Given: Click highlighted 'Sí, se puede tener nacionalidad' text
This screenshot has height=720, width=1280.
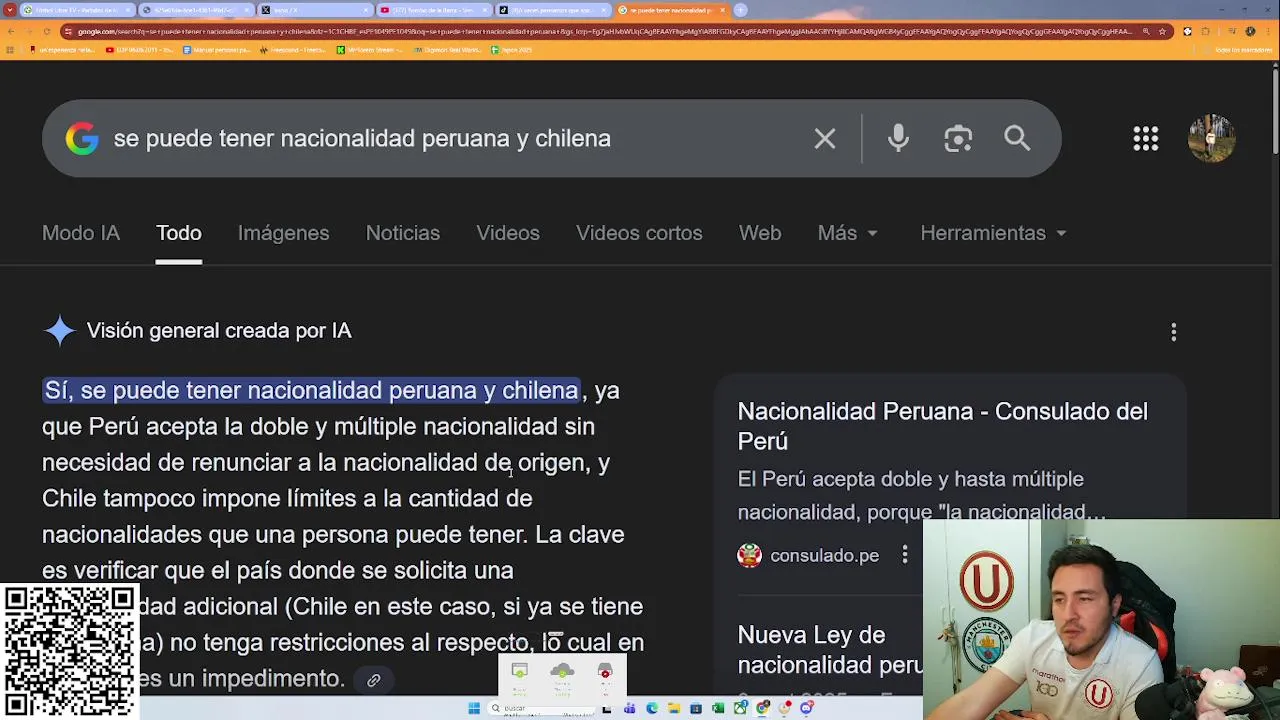Looking at the screenshot, I should pos(311,390).
